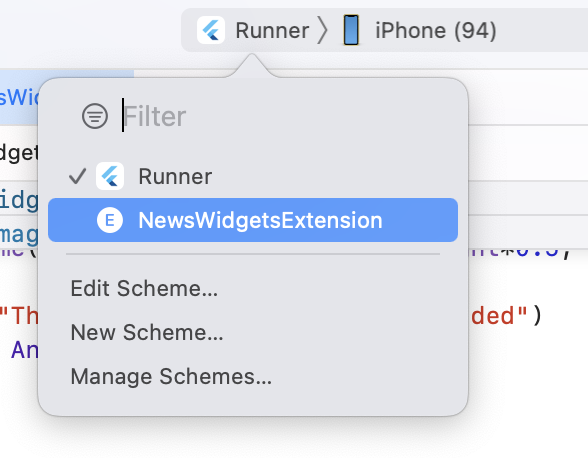Viewport: 588px width, 458px height.
Task: Click the separator line above Edit Scheme
Action: click(x=253, y=254)
